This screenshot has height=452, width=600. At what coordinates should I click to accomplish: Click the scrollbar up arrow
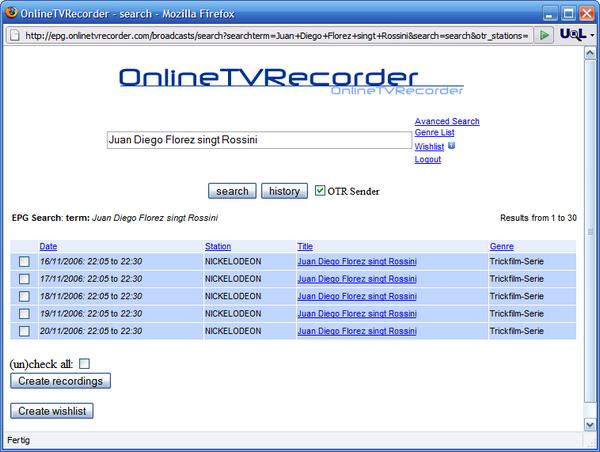590,54
